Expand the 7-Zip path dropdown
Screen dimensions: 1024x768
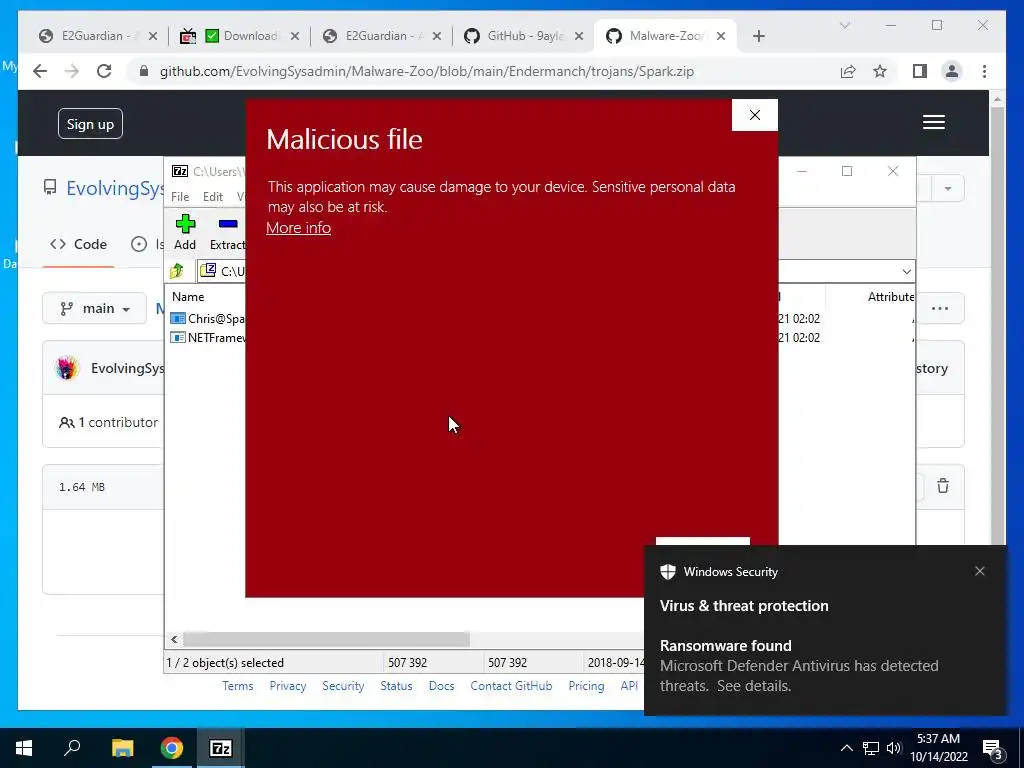click(906, 271)
